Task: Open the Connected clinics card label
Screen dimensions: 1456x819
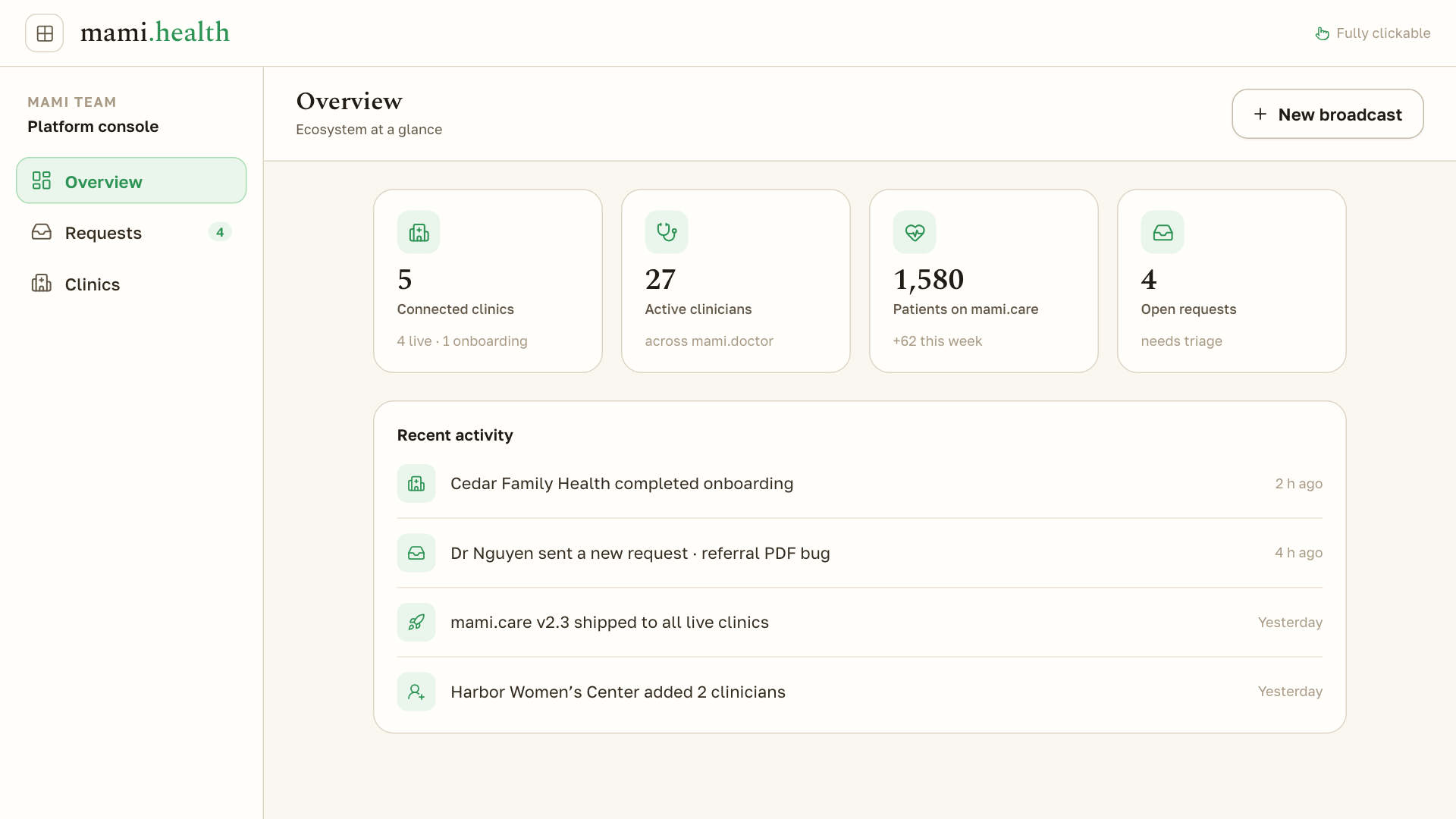Action: click(x=456, y=309)
